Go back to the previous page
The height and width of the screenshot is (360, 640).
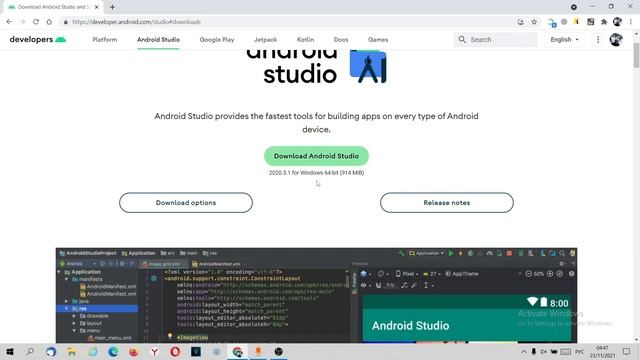tap(9, 22)
